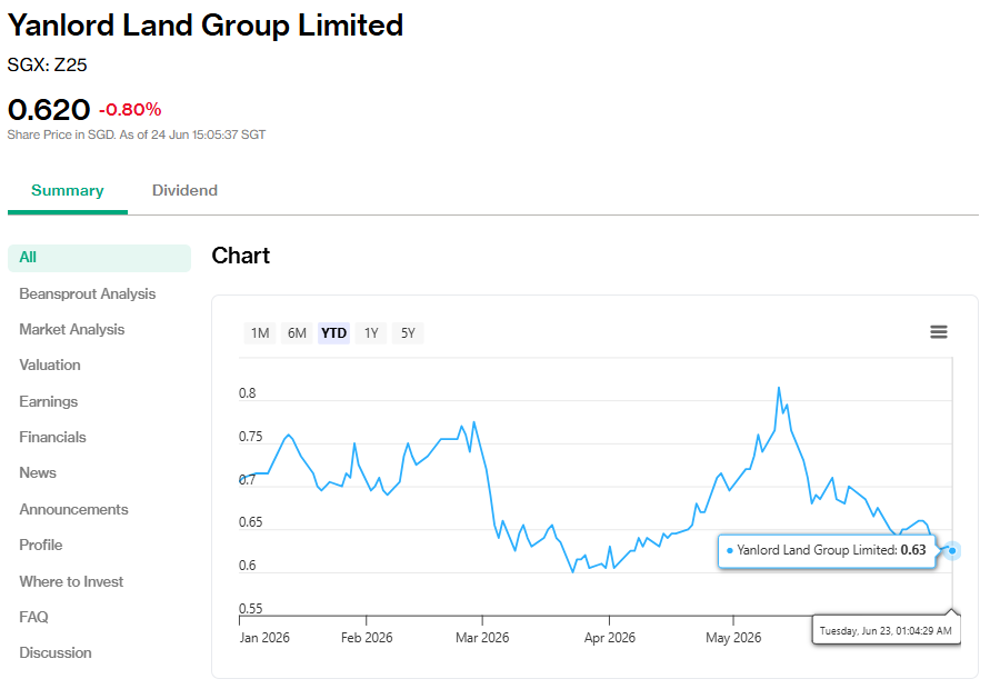Open the chart hamburger menu icon
The width and height of the screenshot is (990, 689).
coord(938,332)
